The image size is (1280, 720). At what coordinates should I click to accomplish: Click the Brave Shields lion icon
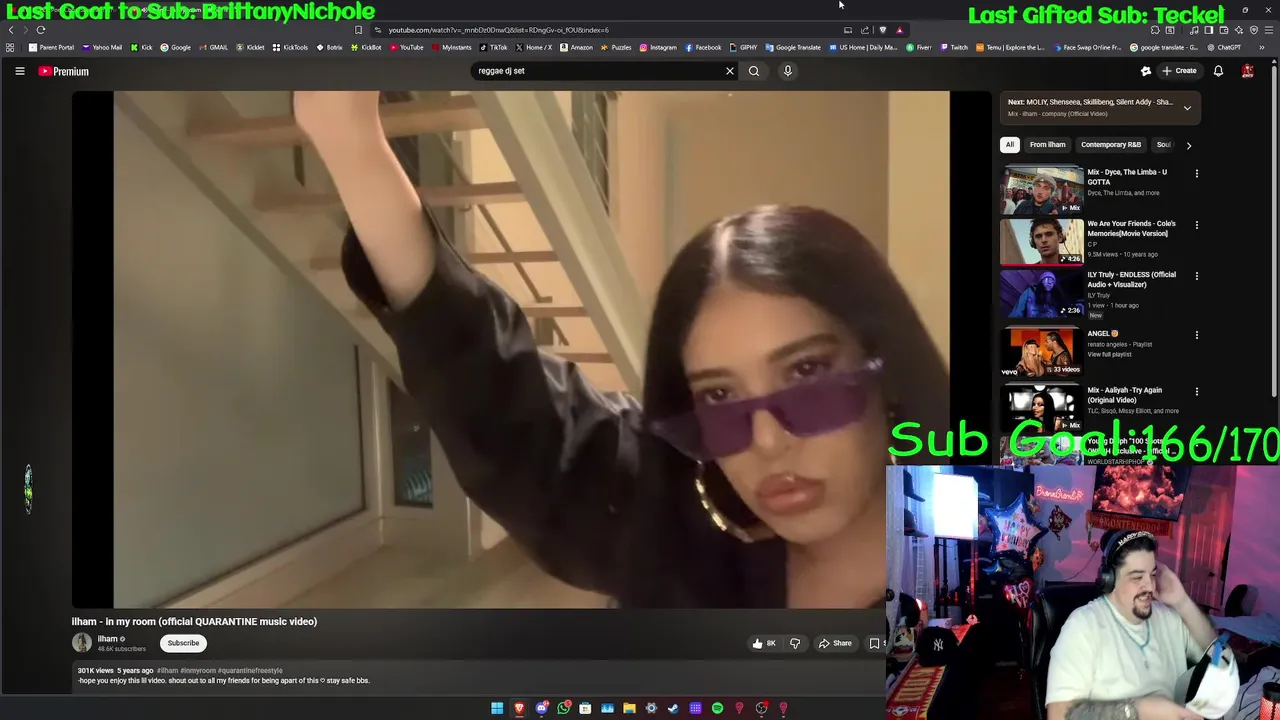pos(882,30)
